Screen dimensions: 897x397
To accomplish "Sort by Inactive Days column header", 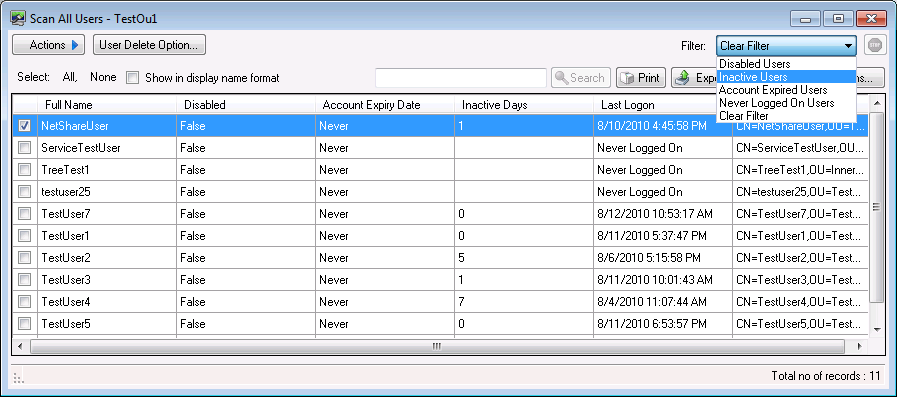I will 524,105.
